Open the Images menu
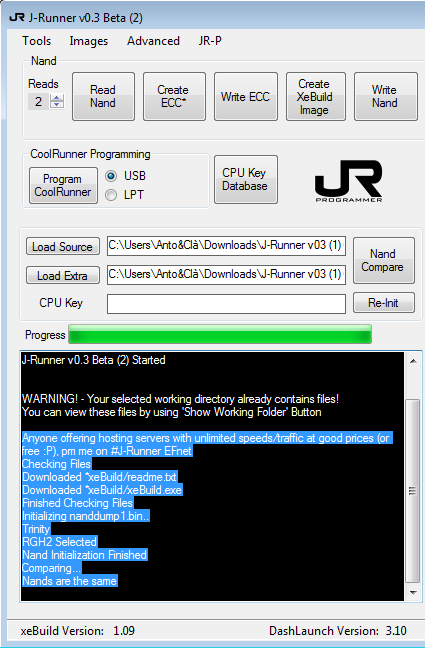Viewport: 425px width, 648px height. [88, 41]
